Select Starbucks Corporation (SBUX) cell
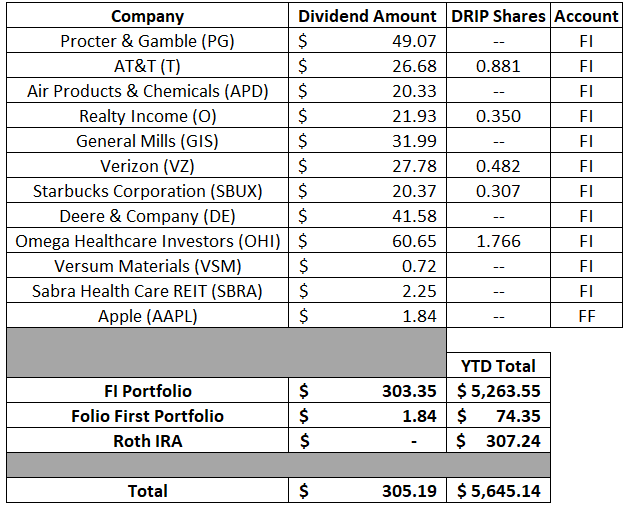 (x=147, y=191)
